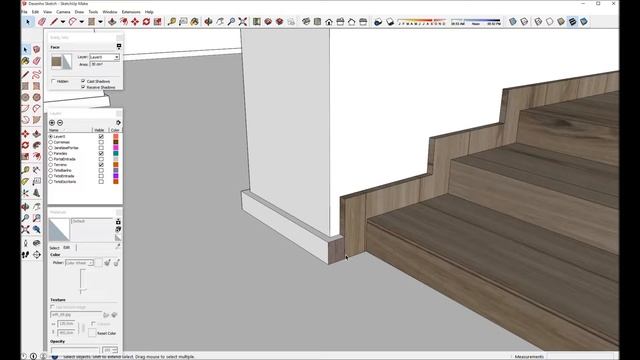The height and width of the screenshot is (360, 640).
Task: Select Make Component tool in left toolbar
Action: coord(37,49)
